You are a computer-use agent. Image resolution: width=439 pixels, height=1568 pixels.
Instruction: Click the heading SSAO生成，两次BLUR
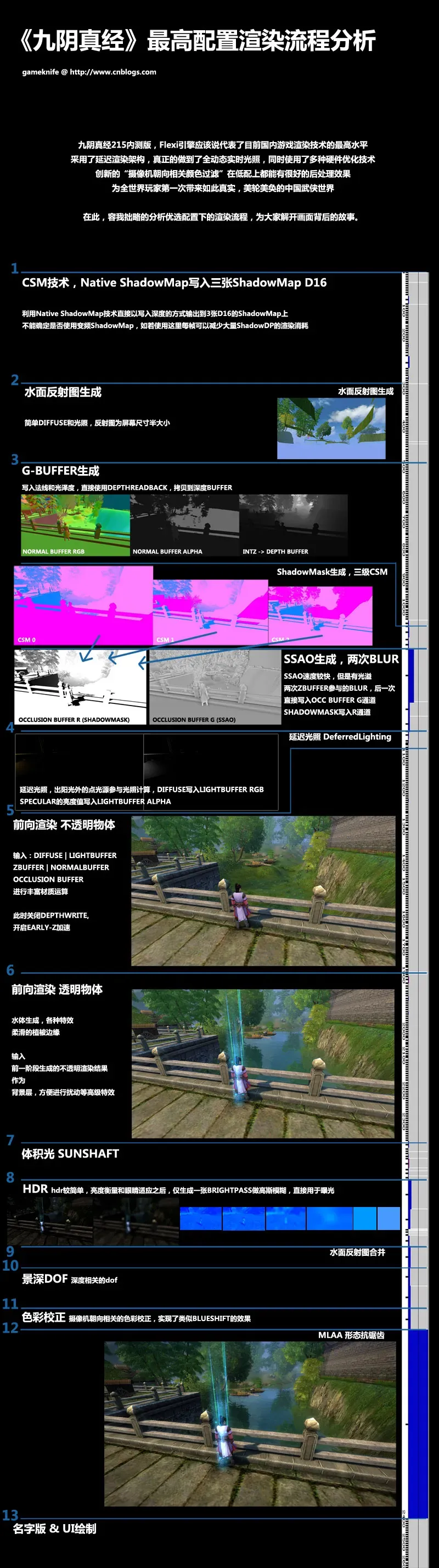341,658
